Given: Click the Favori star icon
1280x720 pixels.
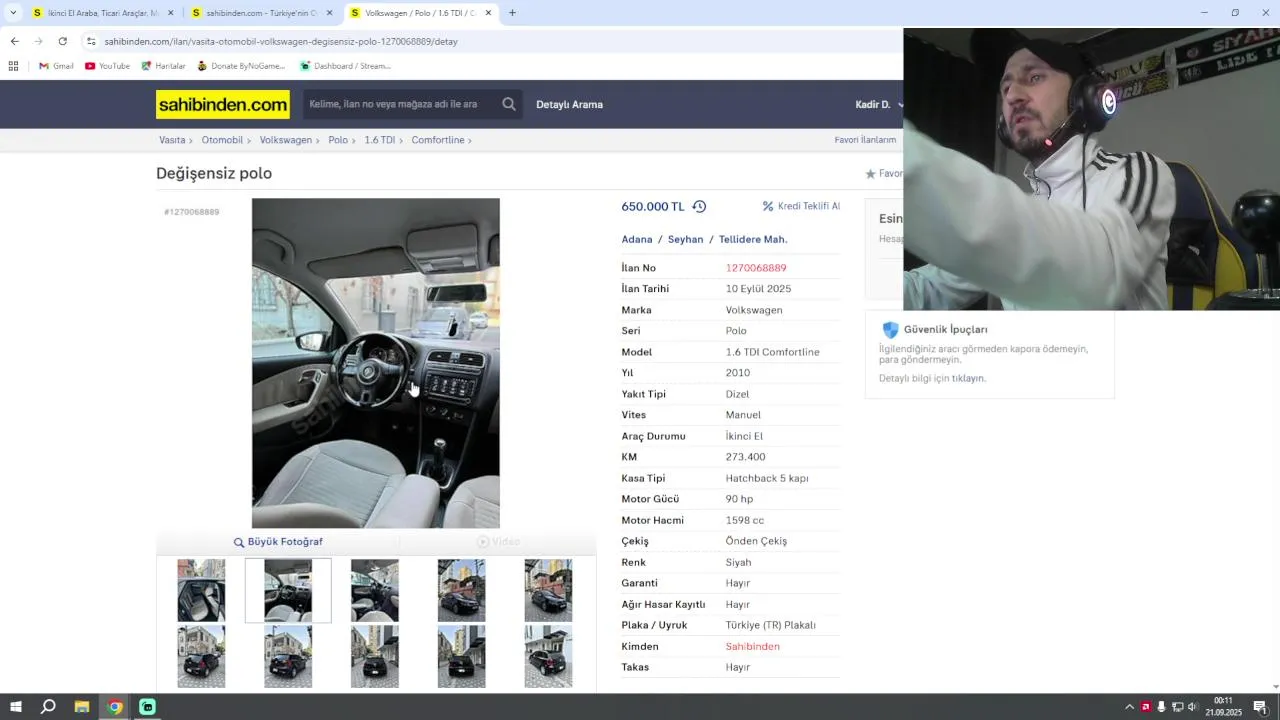Looking at the screenshot, I should coord(870,174).
